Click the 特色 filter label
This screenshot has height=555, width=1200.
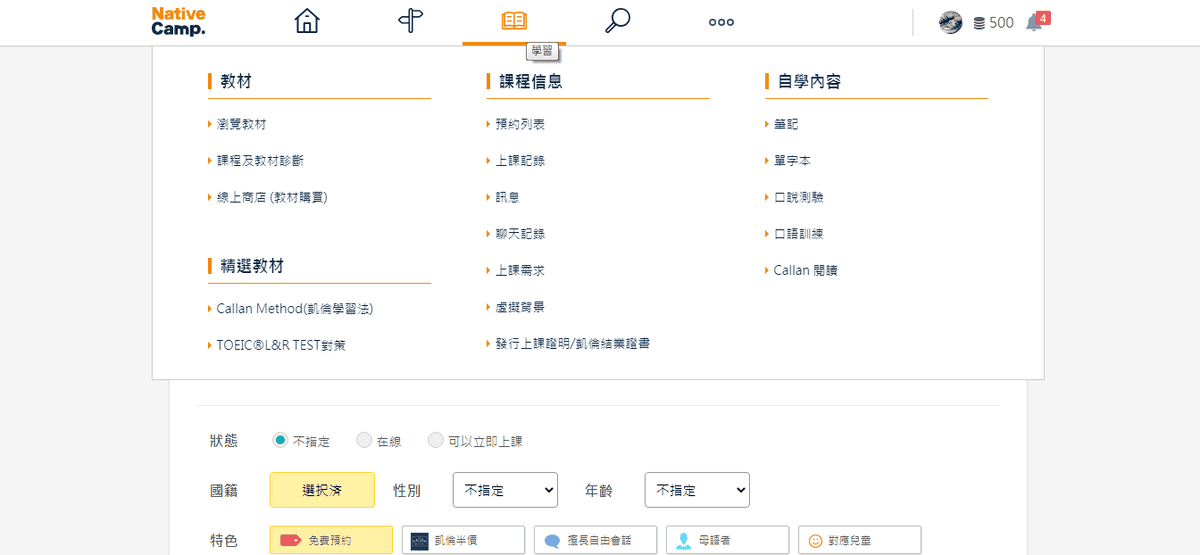pyautogui.click(x=224, y=540)
